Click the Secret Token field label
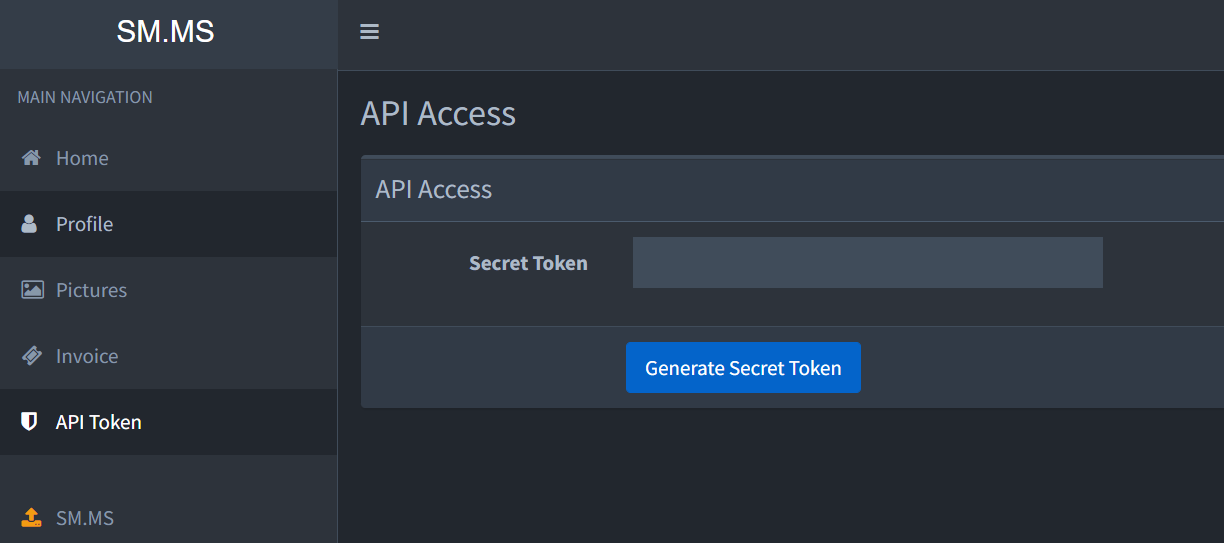1224x543 pixels. point(528,264)
